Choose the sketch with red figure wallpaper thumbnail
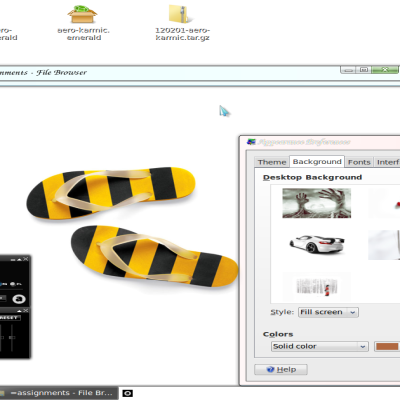Screen dimensions: 400x400 click(316, 287)
